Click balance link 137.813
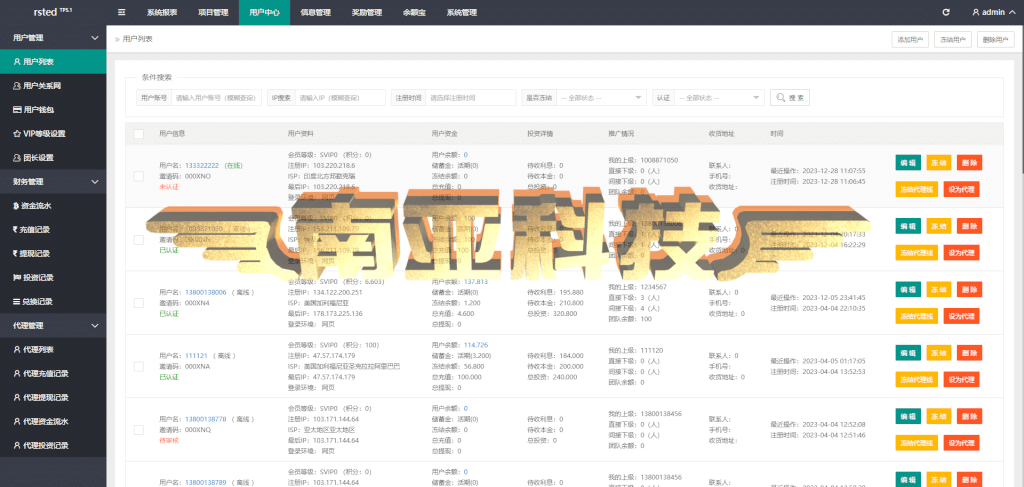The width and height of the screenshot is (1024, 487). 476,281
